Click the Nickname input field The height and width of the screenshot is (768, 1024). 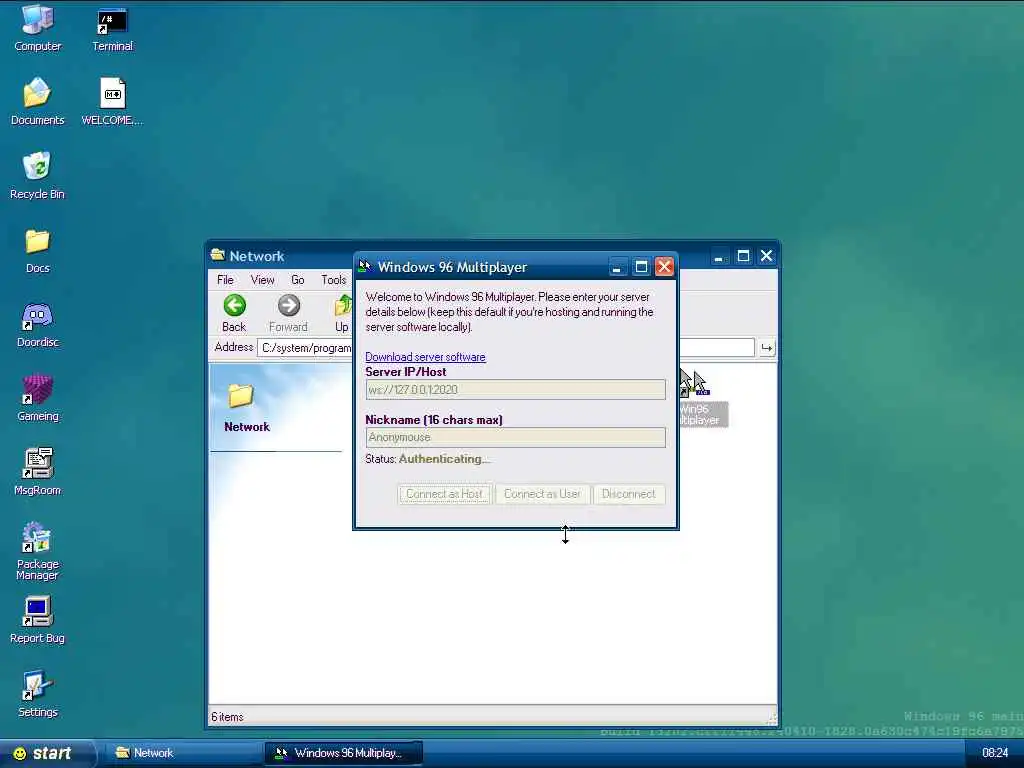click(x=515, y=438)
